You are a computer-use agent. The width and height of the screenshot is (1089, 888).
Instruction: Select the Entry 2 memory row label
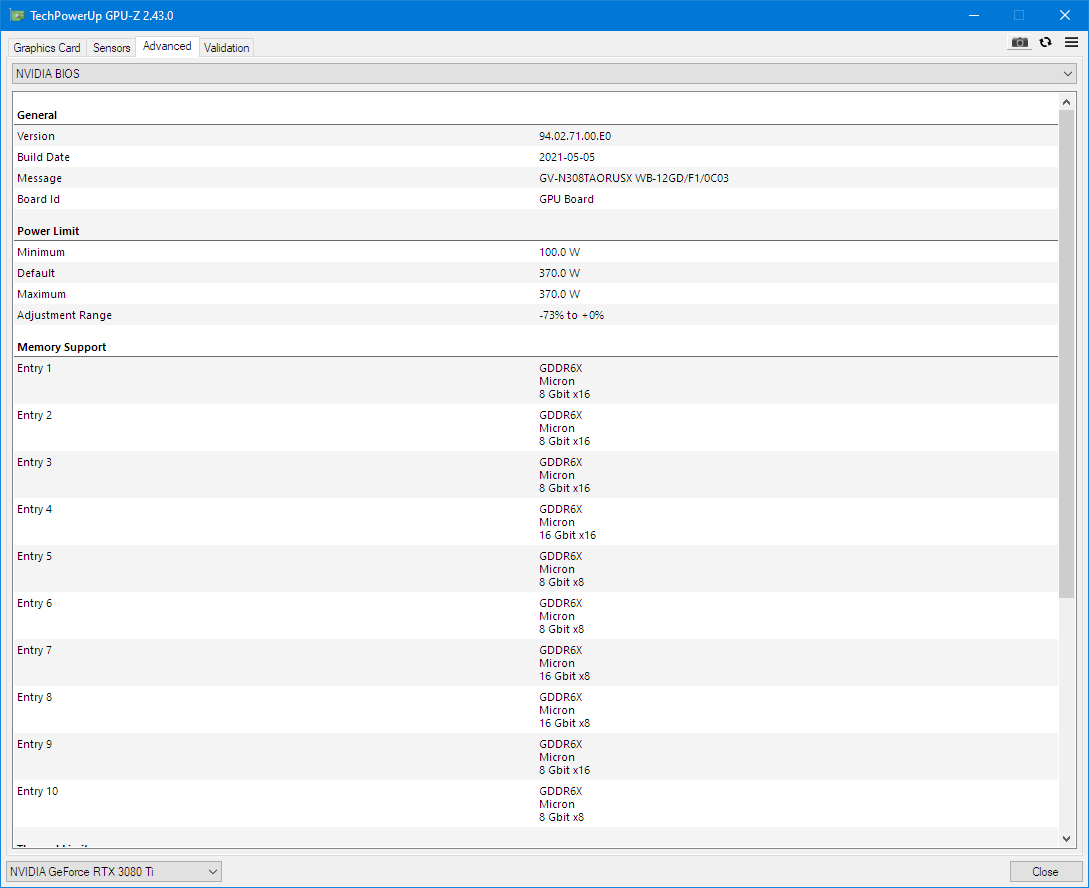point(35,415)
